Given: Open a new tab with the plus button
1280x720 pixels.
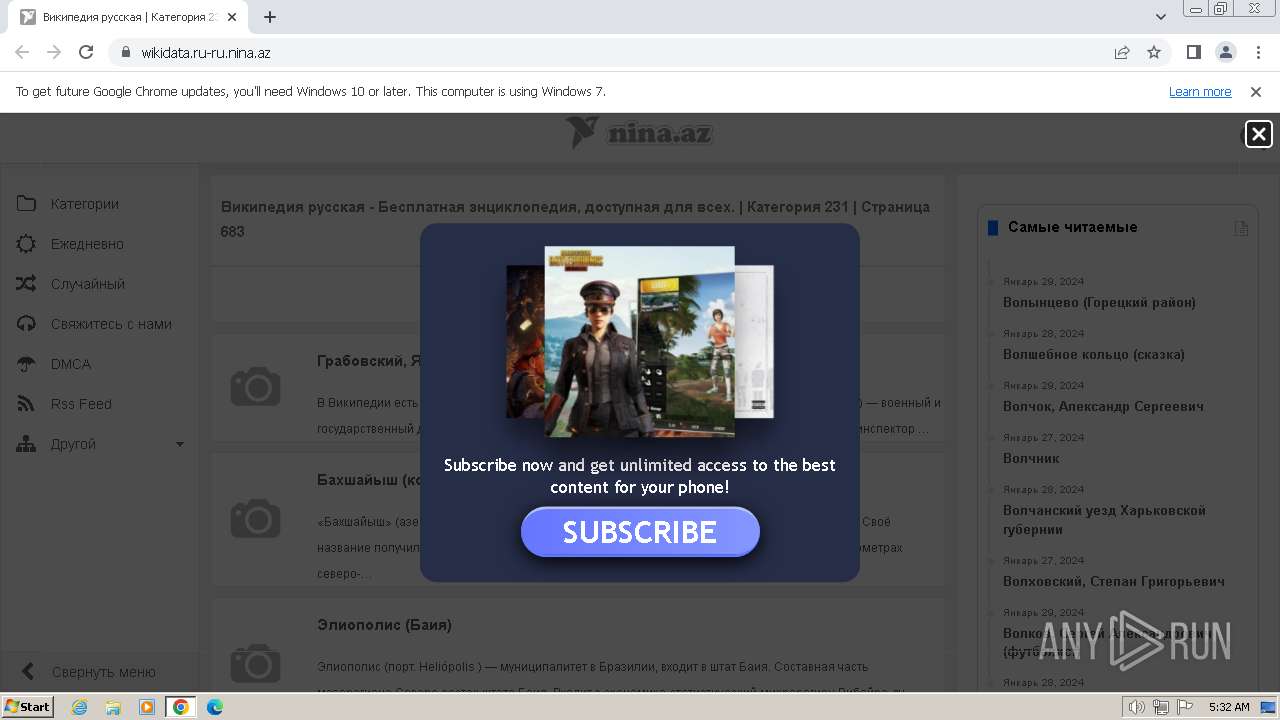Looking at the screenshot, I should (270, 17).
